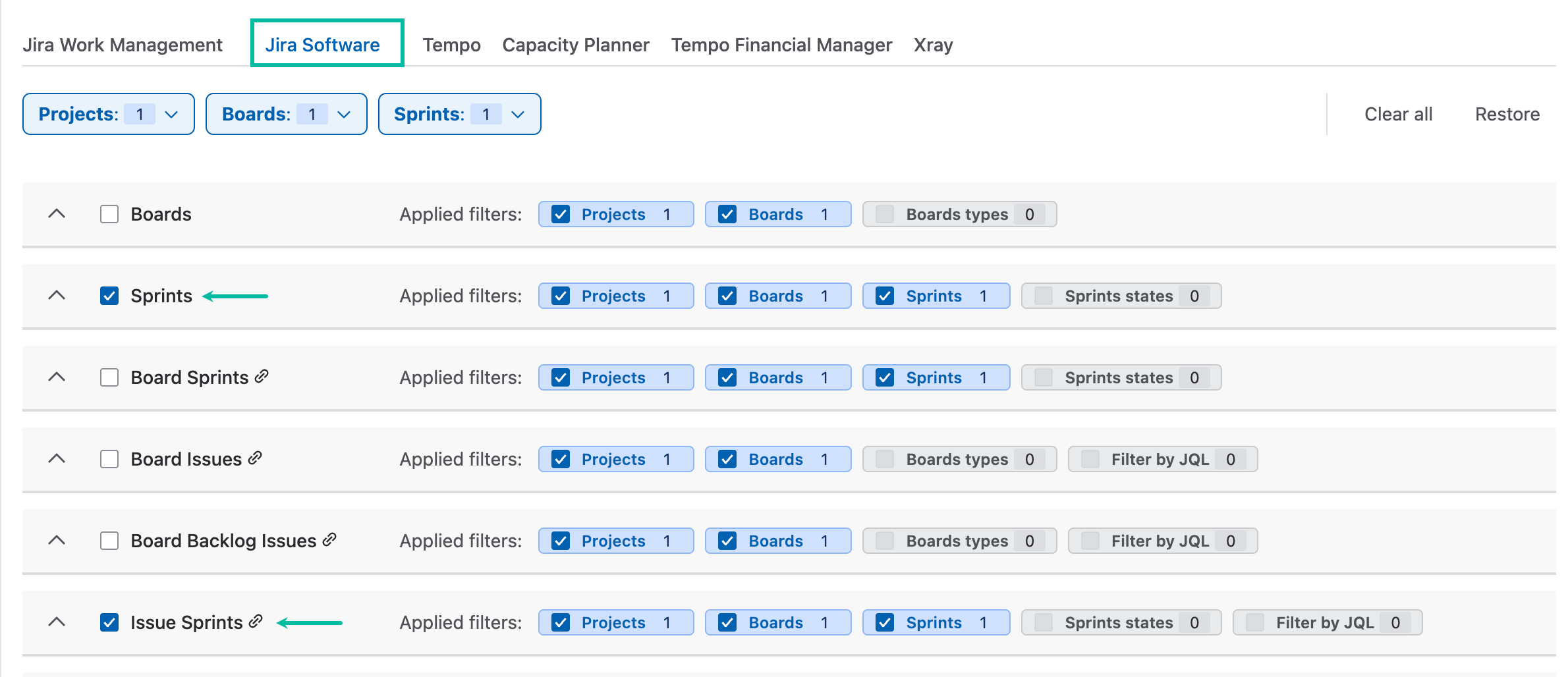Tick the Boards table checkbox
Image resolution: width=1568 pixels, height=677 pixels.
(x=109, y=214)
